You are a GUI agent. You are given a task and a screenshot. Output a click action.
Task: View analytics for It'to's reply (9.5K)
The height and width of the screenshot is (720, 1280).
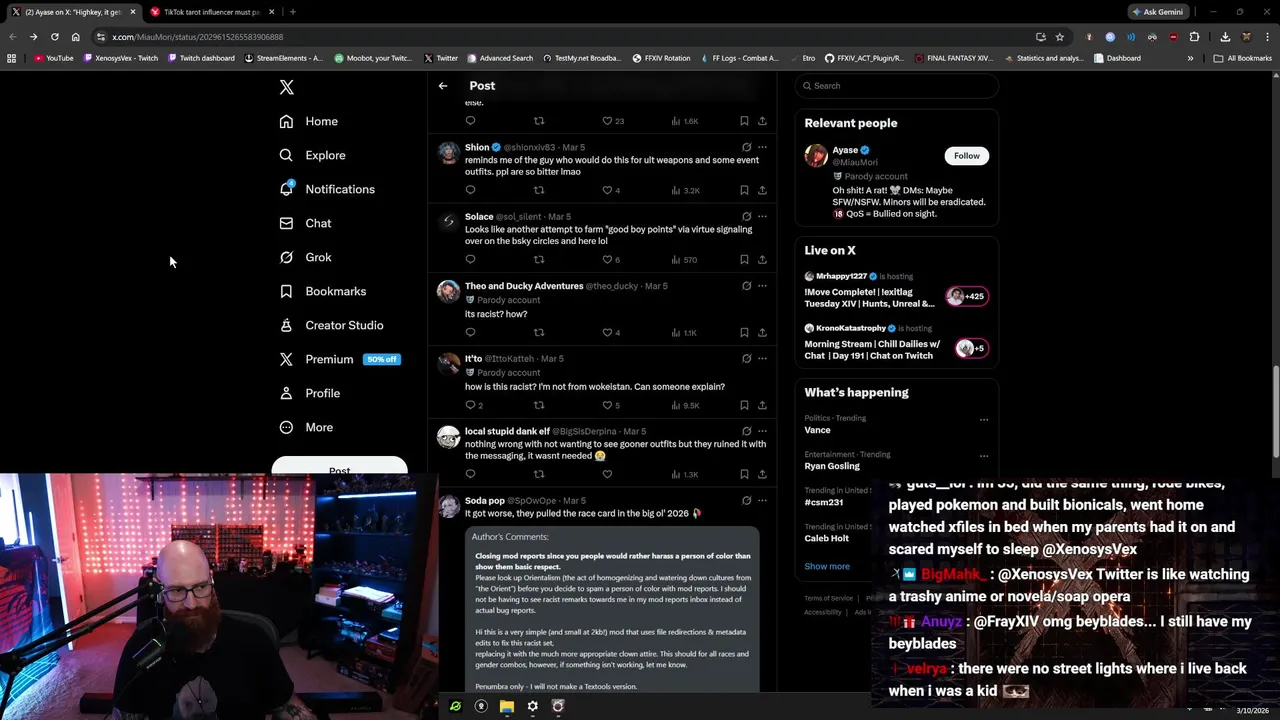click(x=684, y=405)
